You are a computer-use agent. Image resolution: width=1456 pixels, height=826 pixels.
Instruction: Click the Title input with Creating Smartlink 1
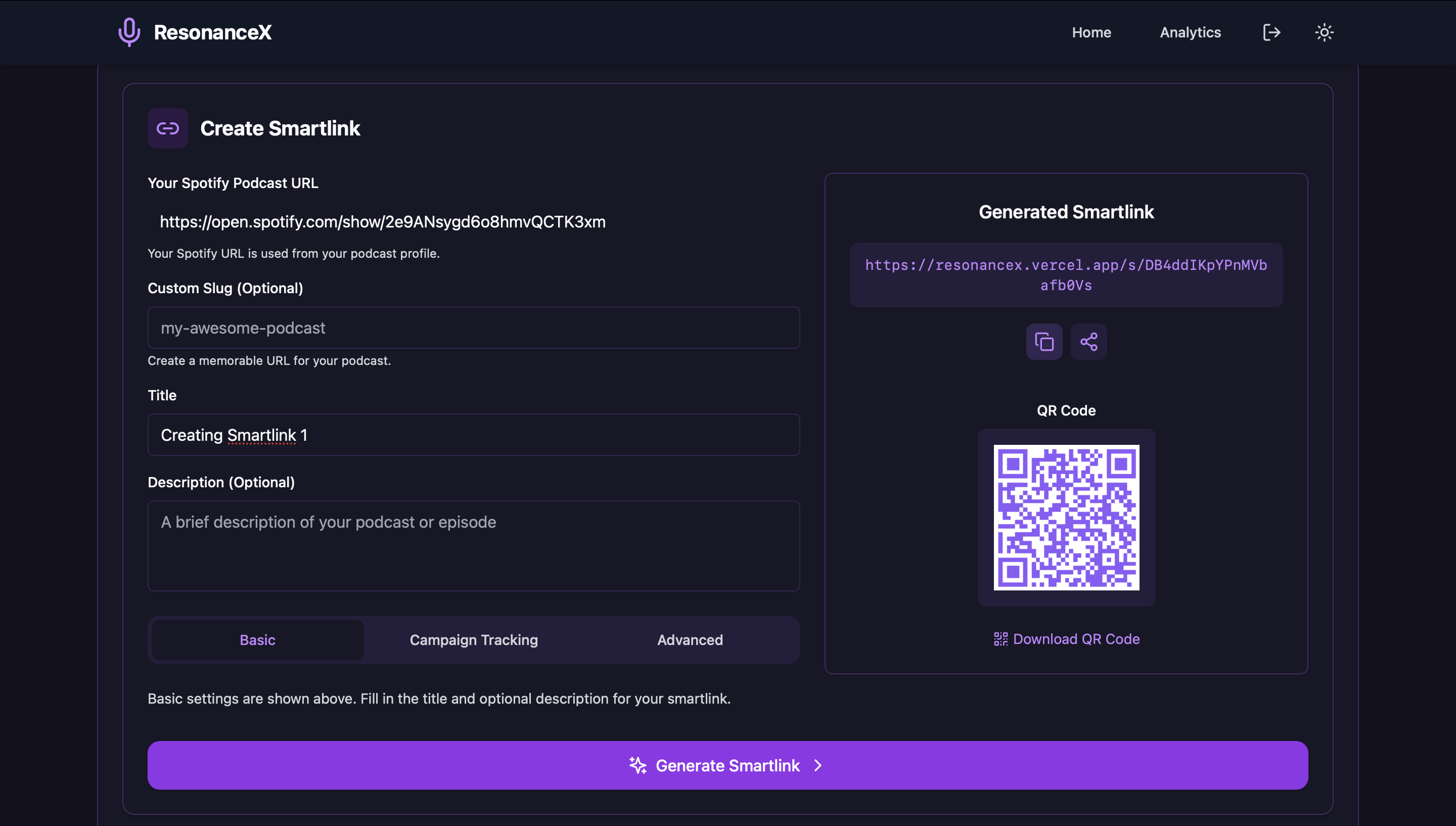pos(474,435)
